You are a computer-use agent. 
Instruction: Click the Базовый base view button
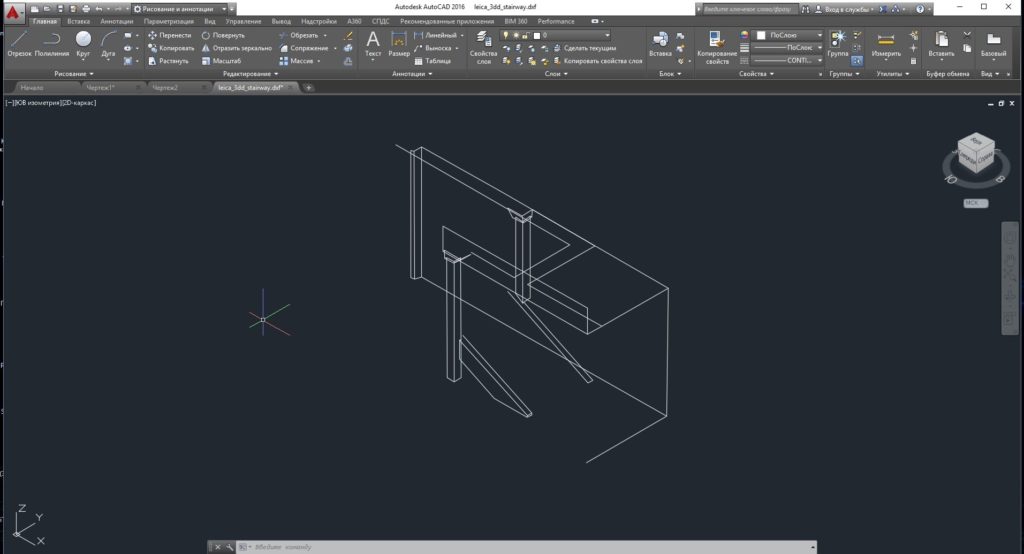pos(993,44)
